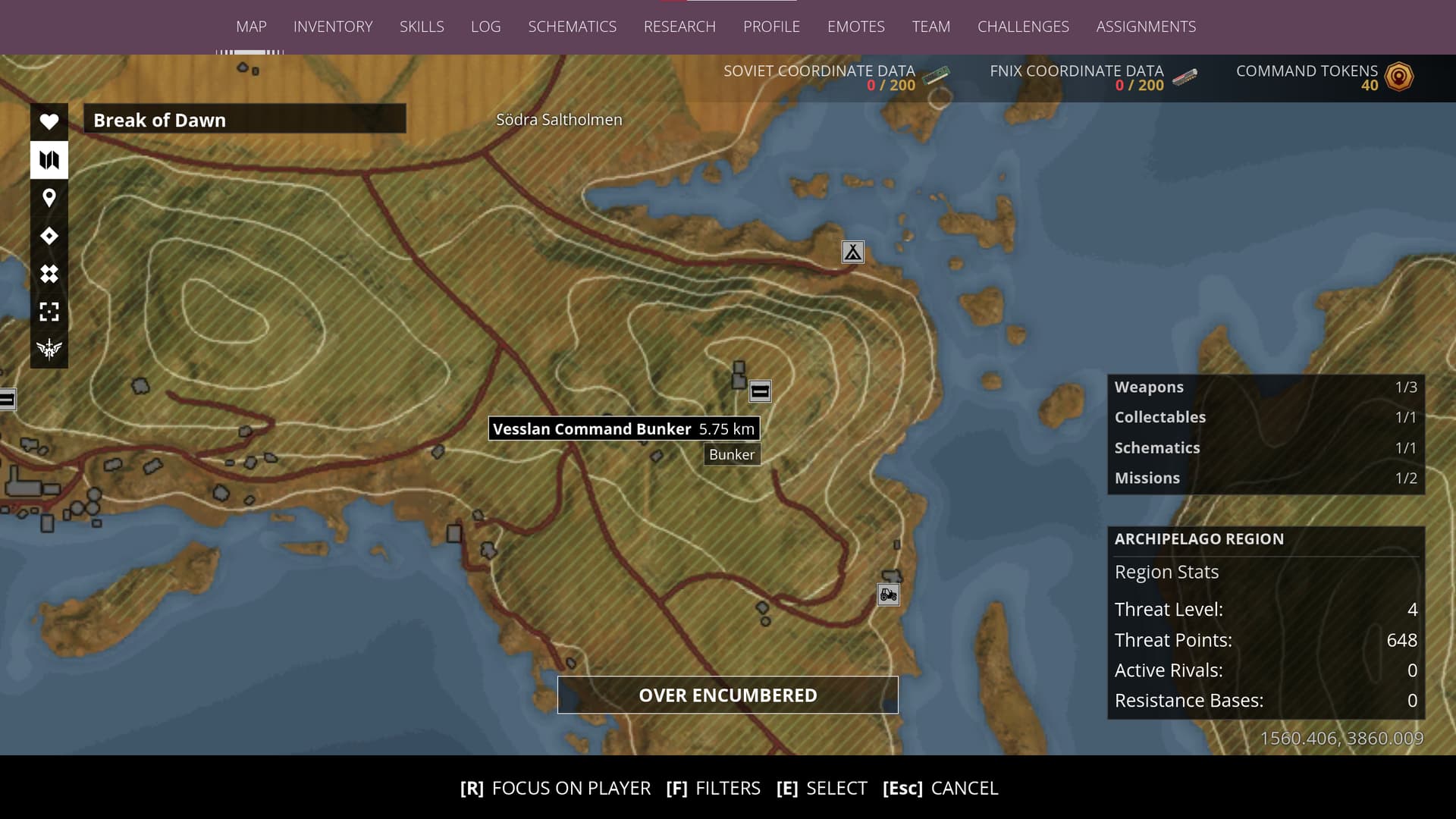Click the Command Tokens coin icon
The height and width of the screenshot is (819, 1456).
(x=1399, y=77)
